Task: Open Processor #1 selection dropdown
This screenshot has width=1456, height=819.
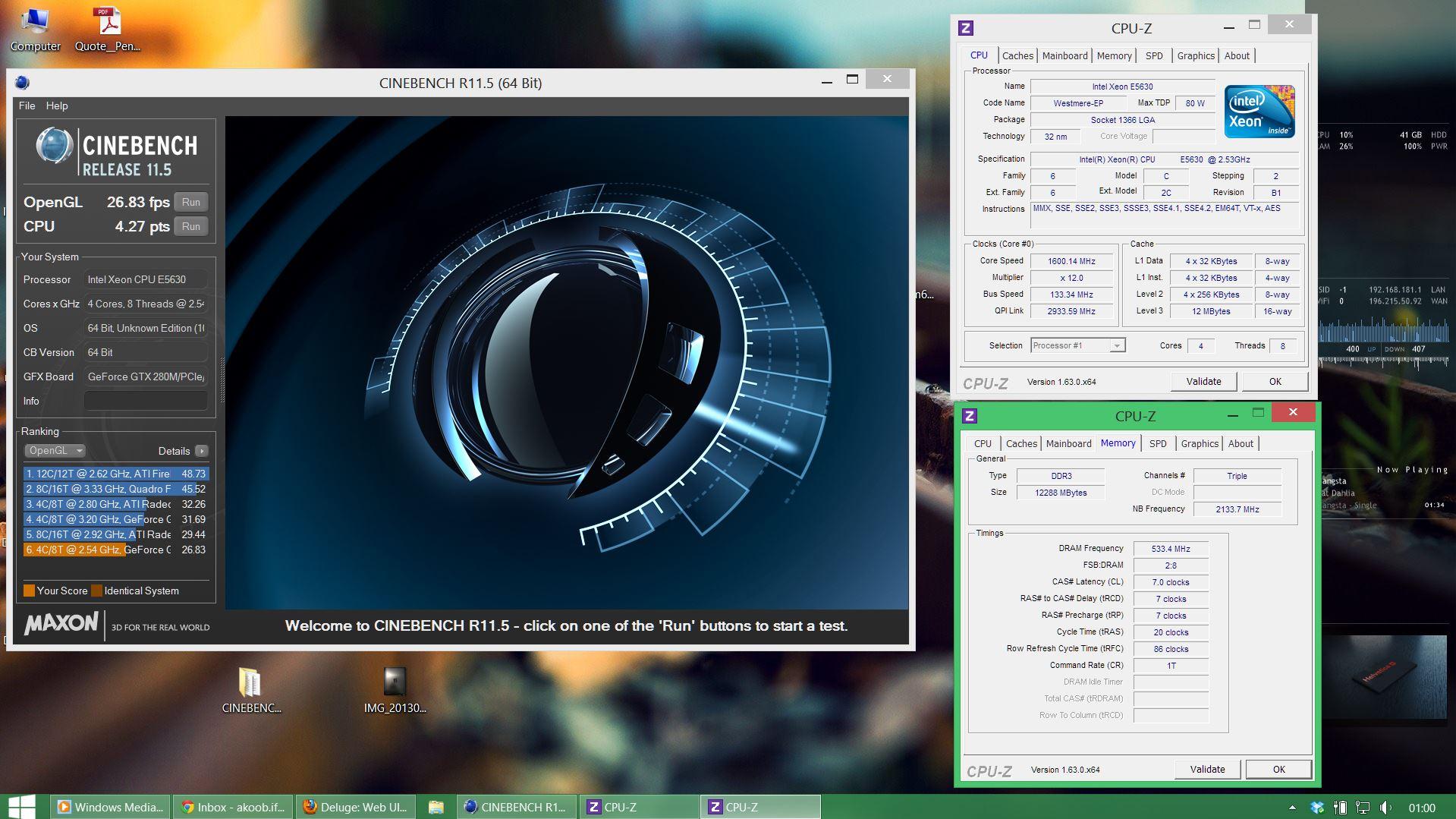Action: [1077, 345]
